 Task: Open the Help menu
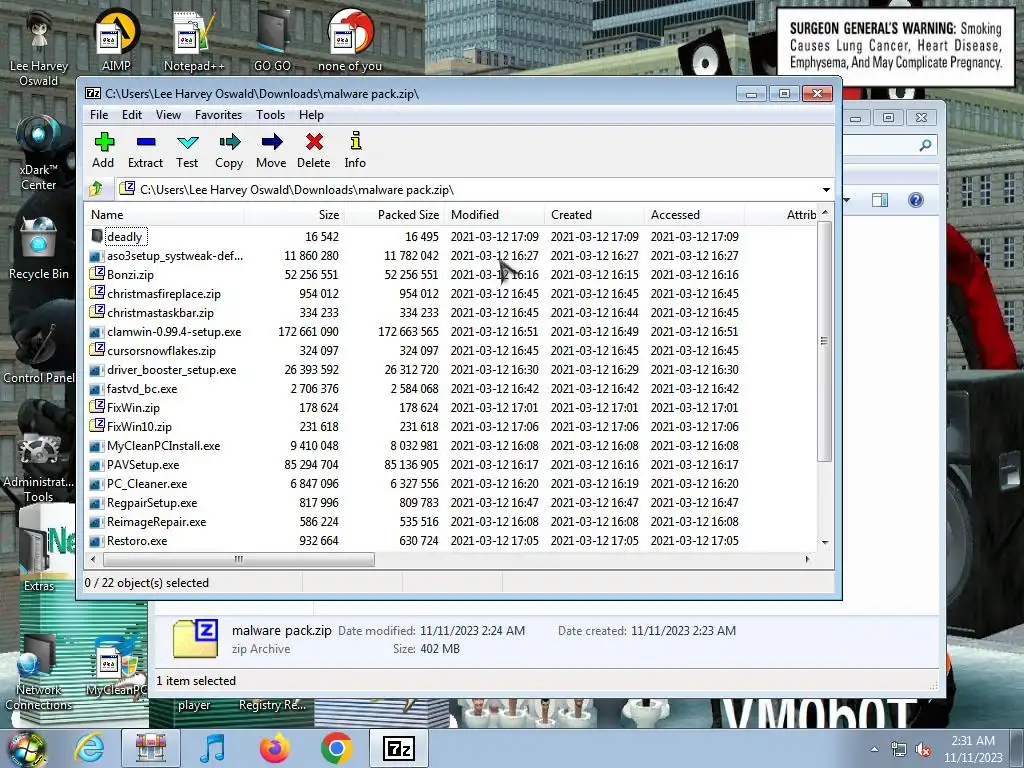click(x=312, y=115)
